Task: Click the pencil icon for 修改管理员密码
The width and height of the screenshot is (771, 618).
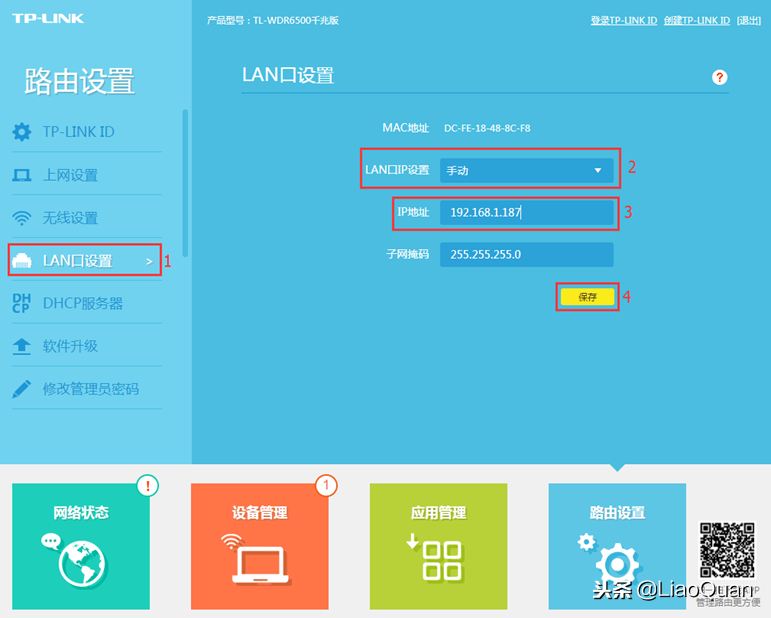Action: point(22,389)
